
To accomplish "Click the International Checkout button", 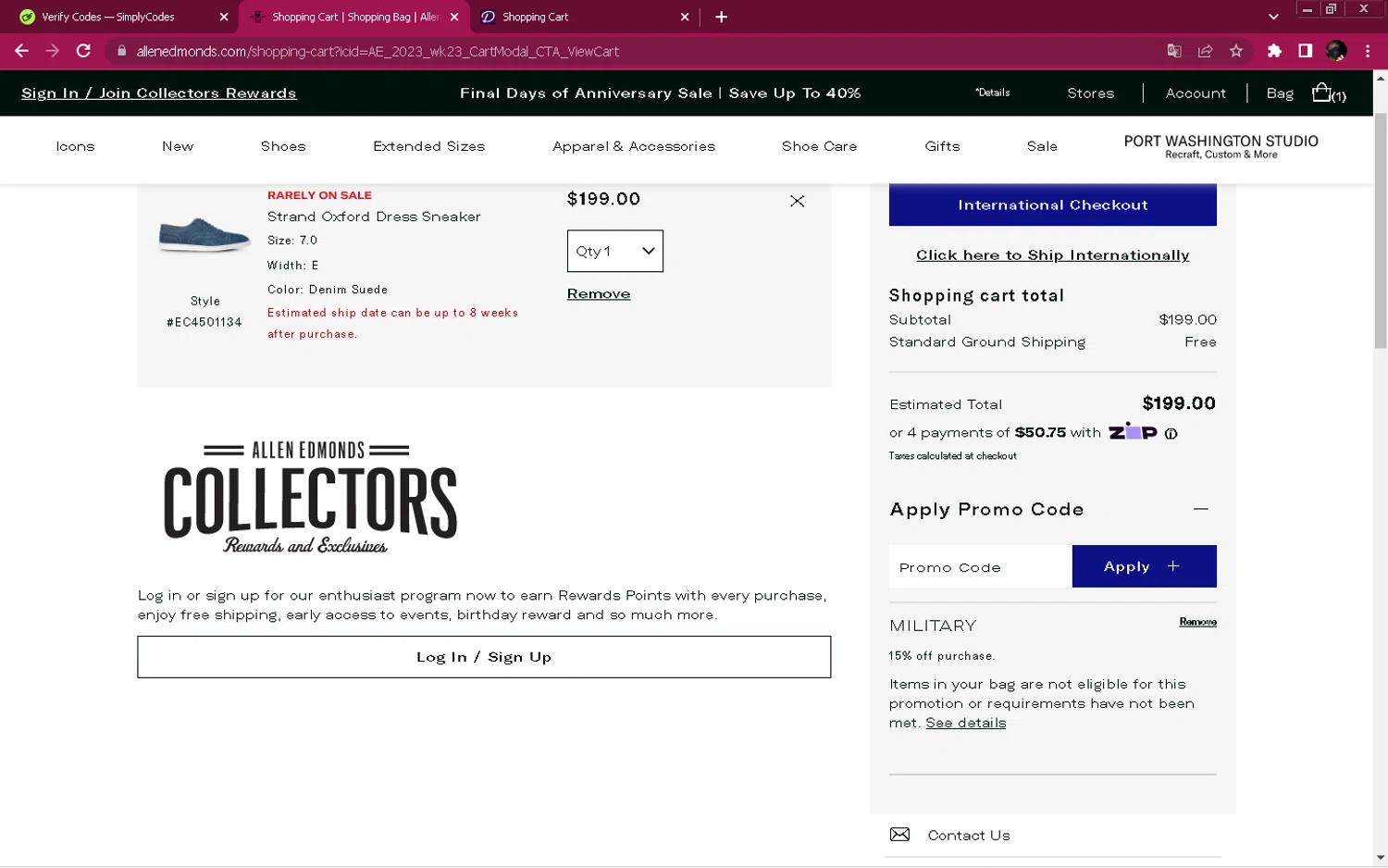I will click(1053, 205).
